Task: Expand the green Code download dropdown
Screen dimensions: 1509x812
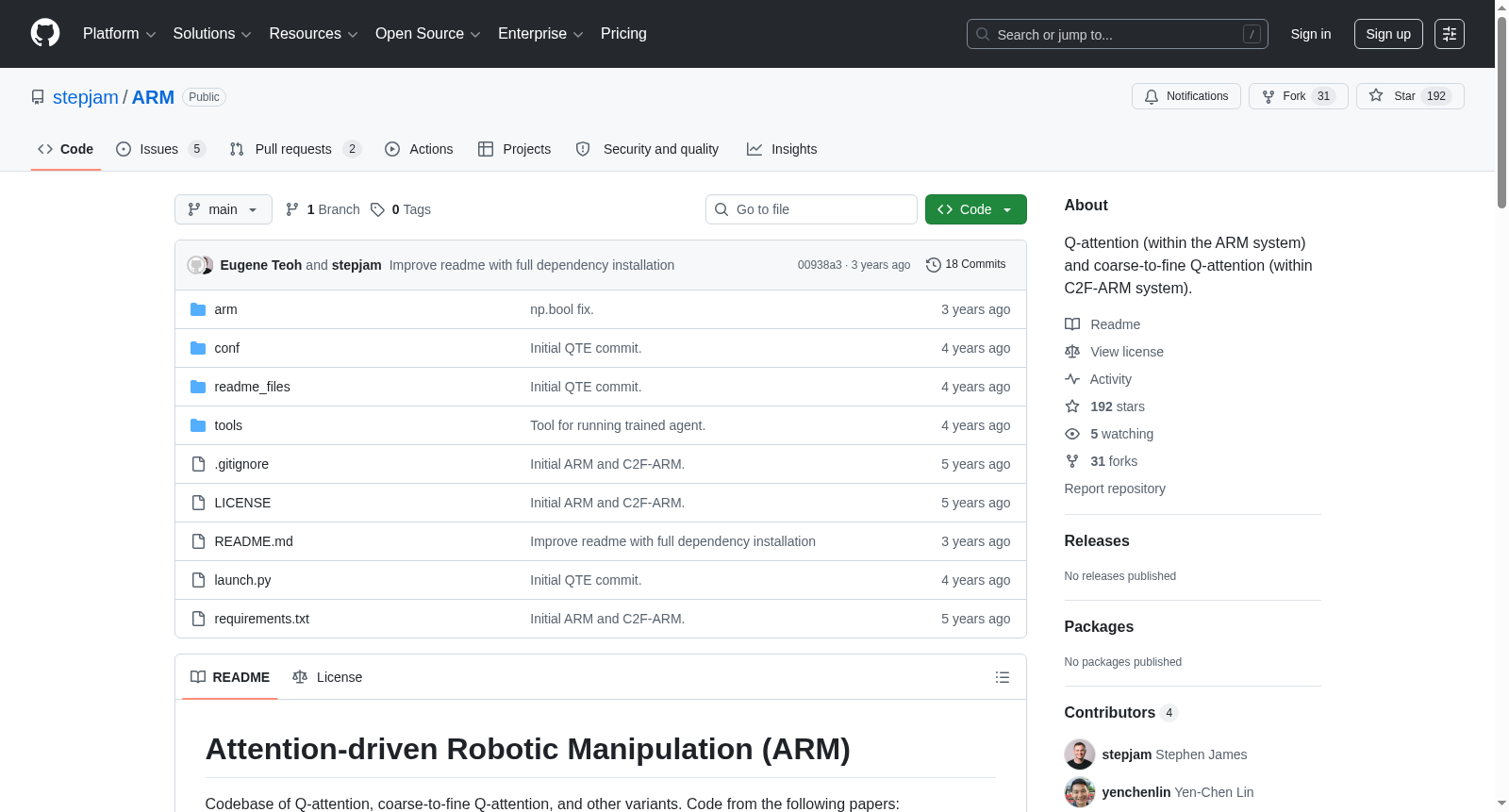Action: click(x=976, y=209)
